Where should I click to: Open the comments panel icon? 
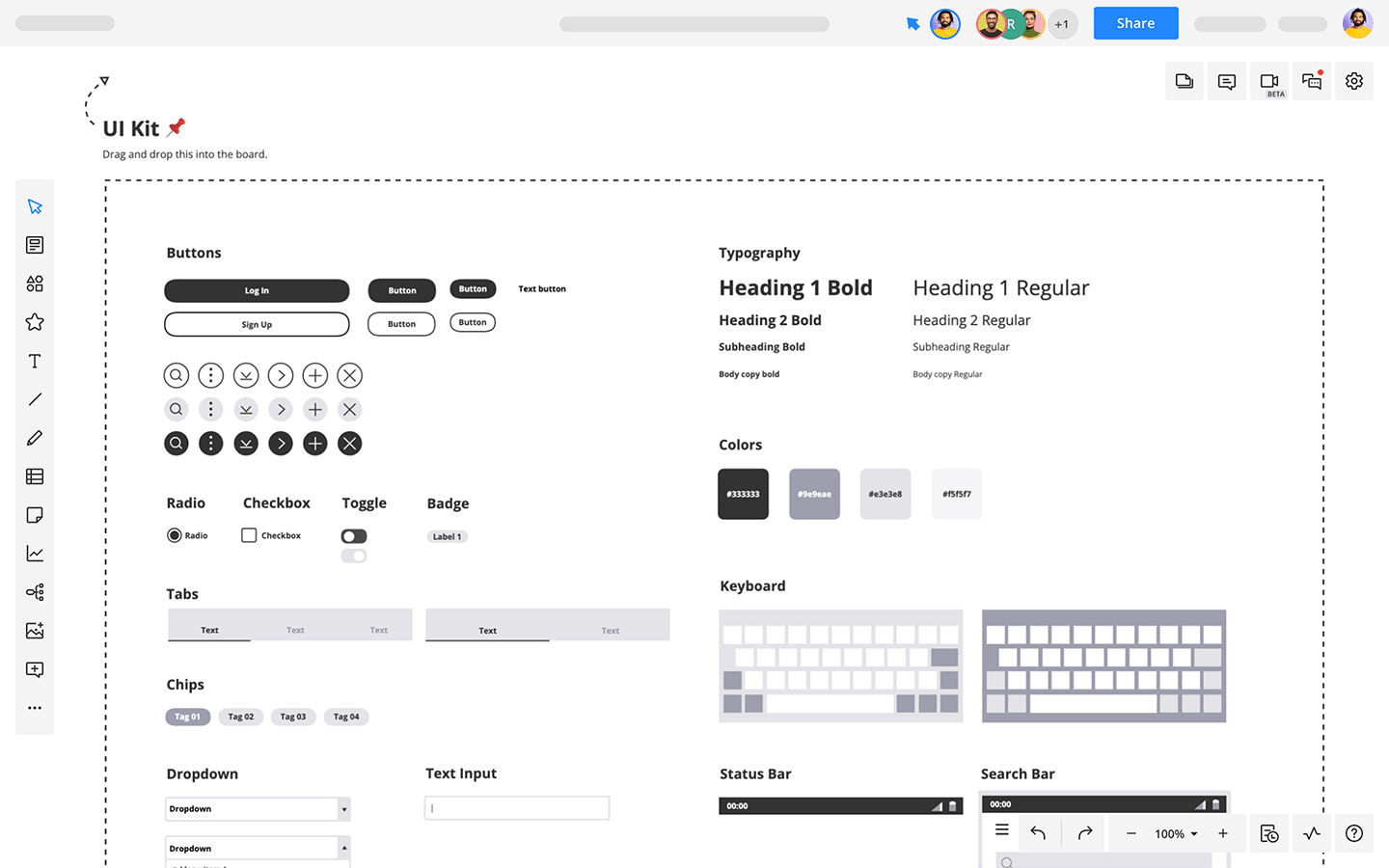[x=1227, y=81]
